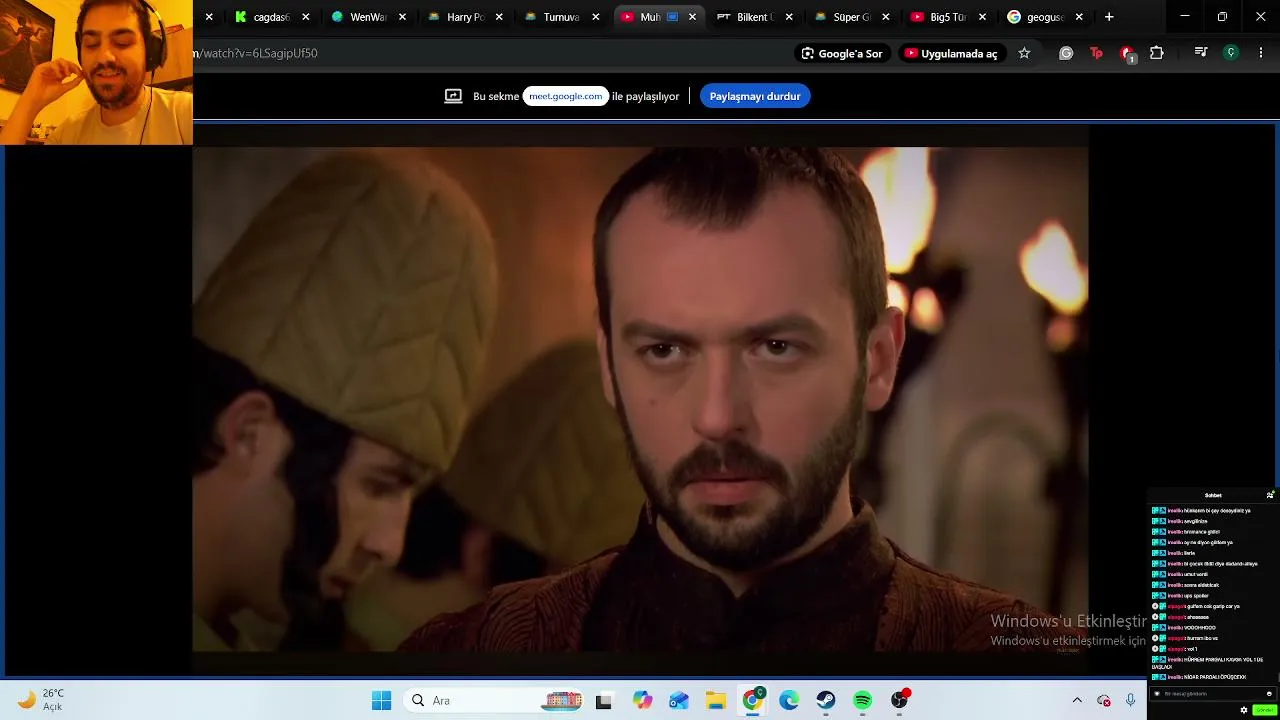Screen dimensions: 1280x720
Task: Open the Grammarly-style G extension icon
Action: coord(1066,53)
